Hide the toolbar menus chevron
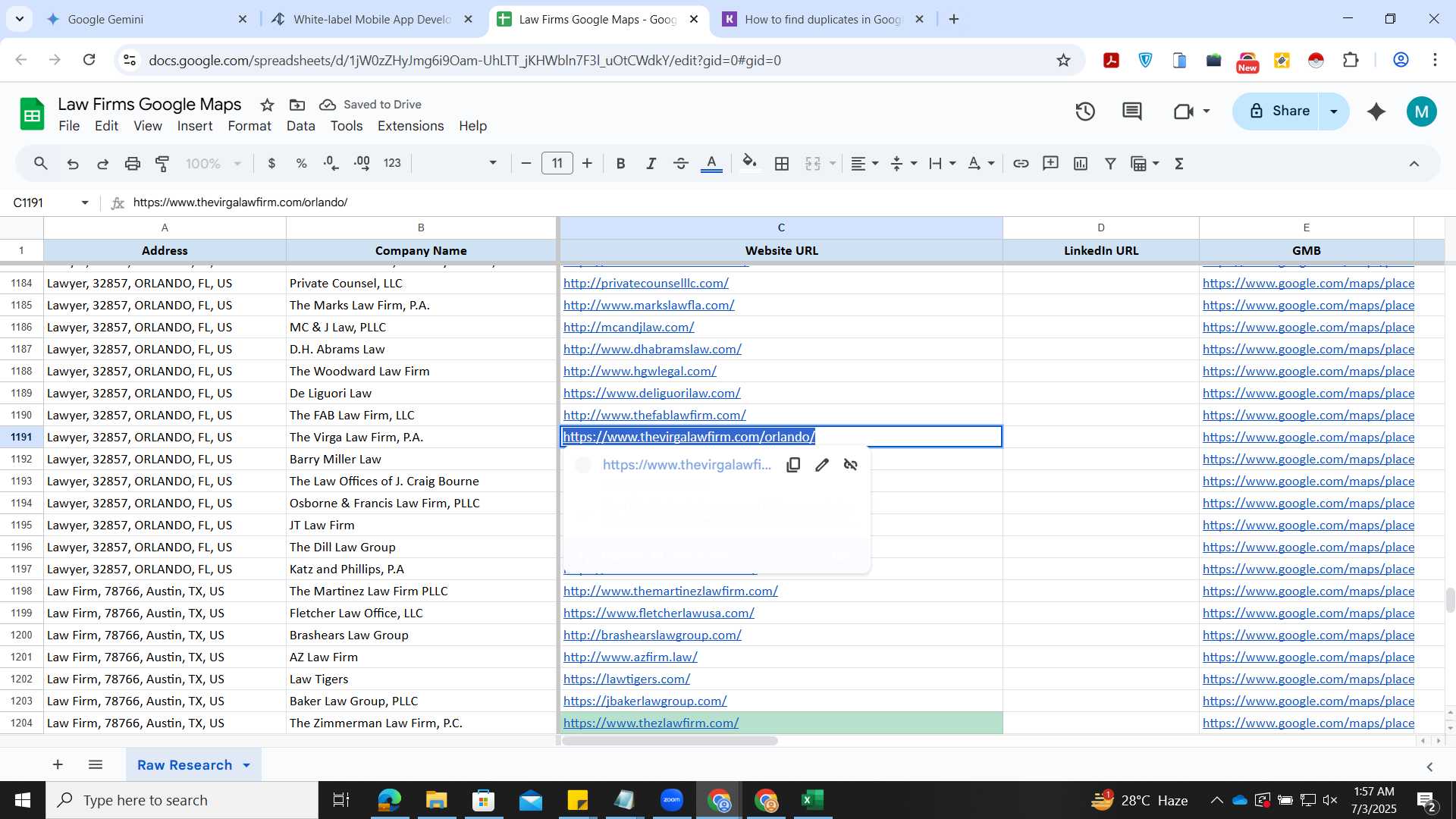1456x819 pixels. click(x=1414, y=163)
